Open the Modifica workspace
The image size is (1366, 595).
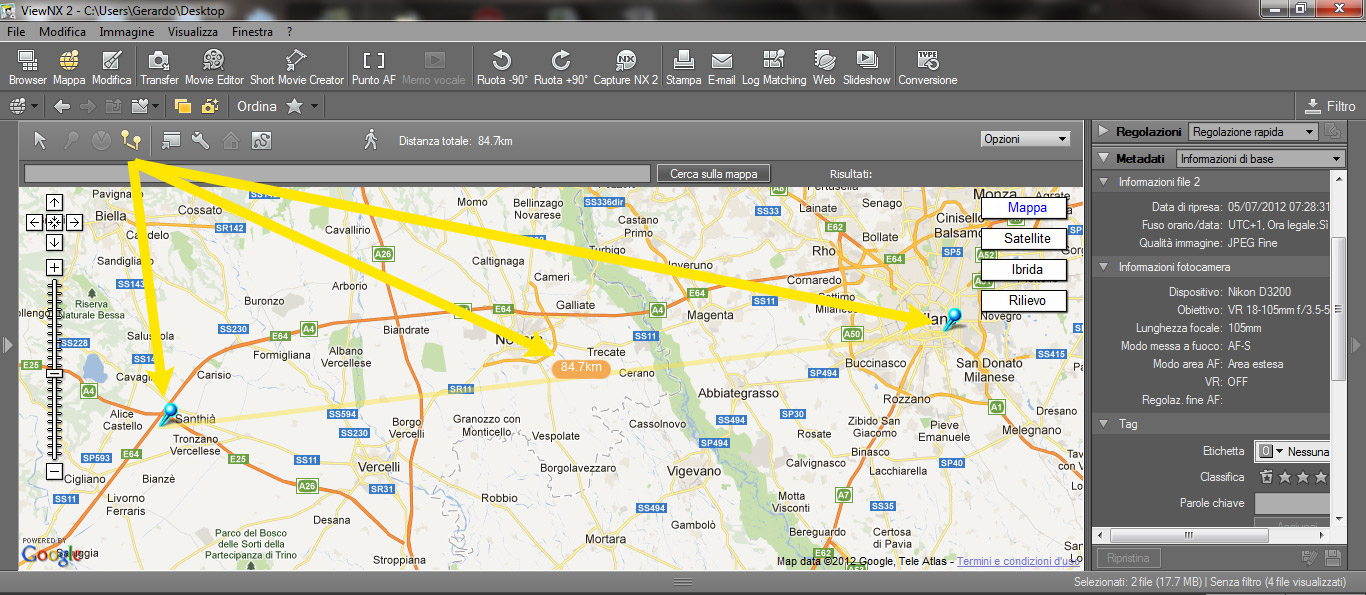coord(111,67)
